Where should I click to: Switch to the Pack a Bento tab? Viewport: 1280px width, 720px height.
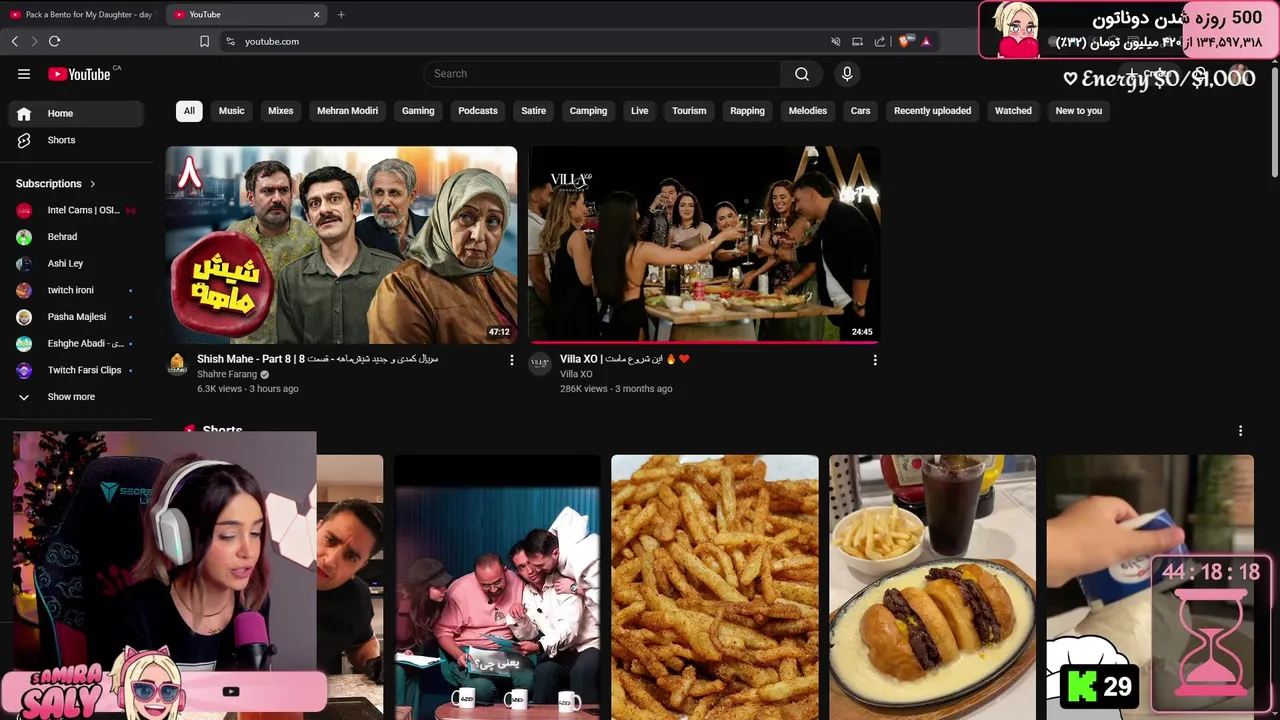tap(81, 14)
